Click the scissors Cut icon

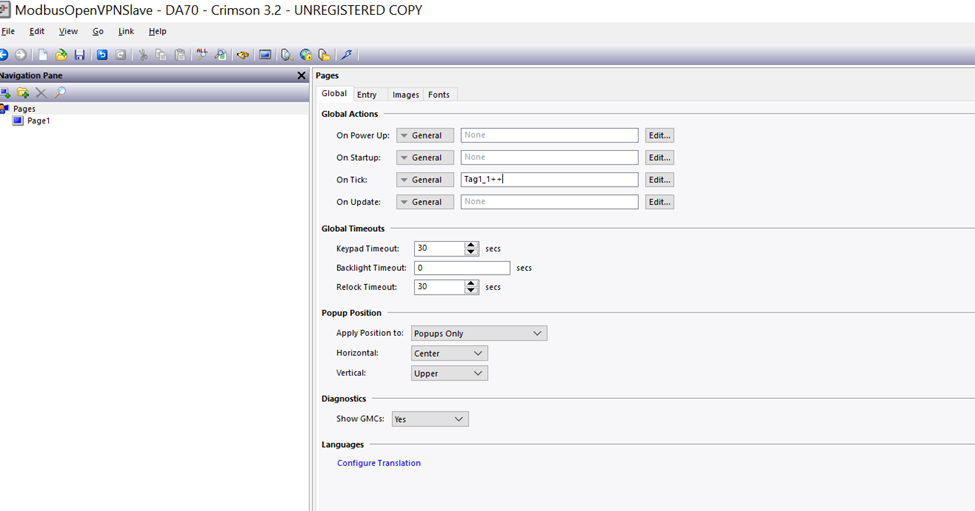coord(143,55)
